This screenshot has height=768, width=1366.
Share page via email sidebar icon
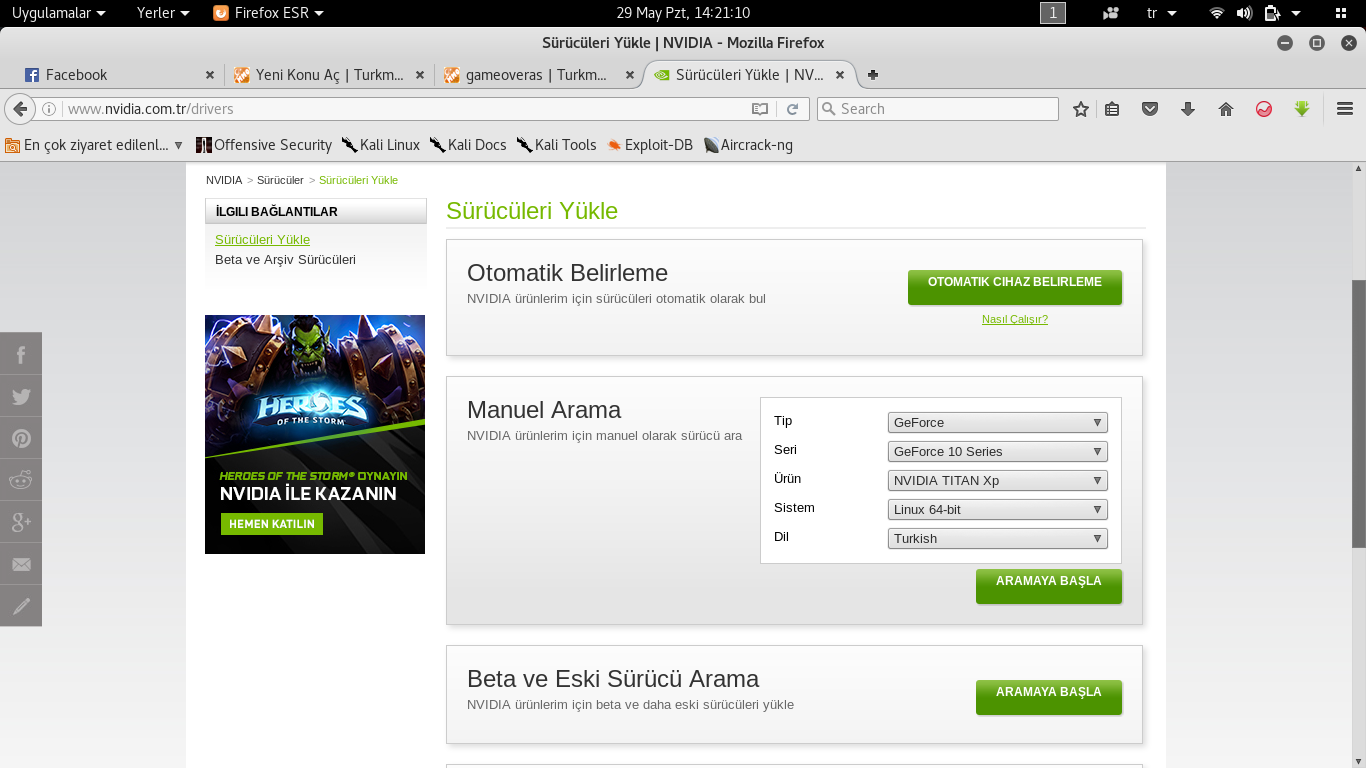click(x=21, y=564)
